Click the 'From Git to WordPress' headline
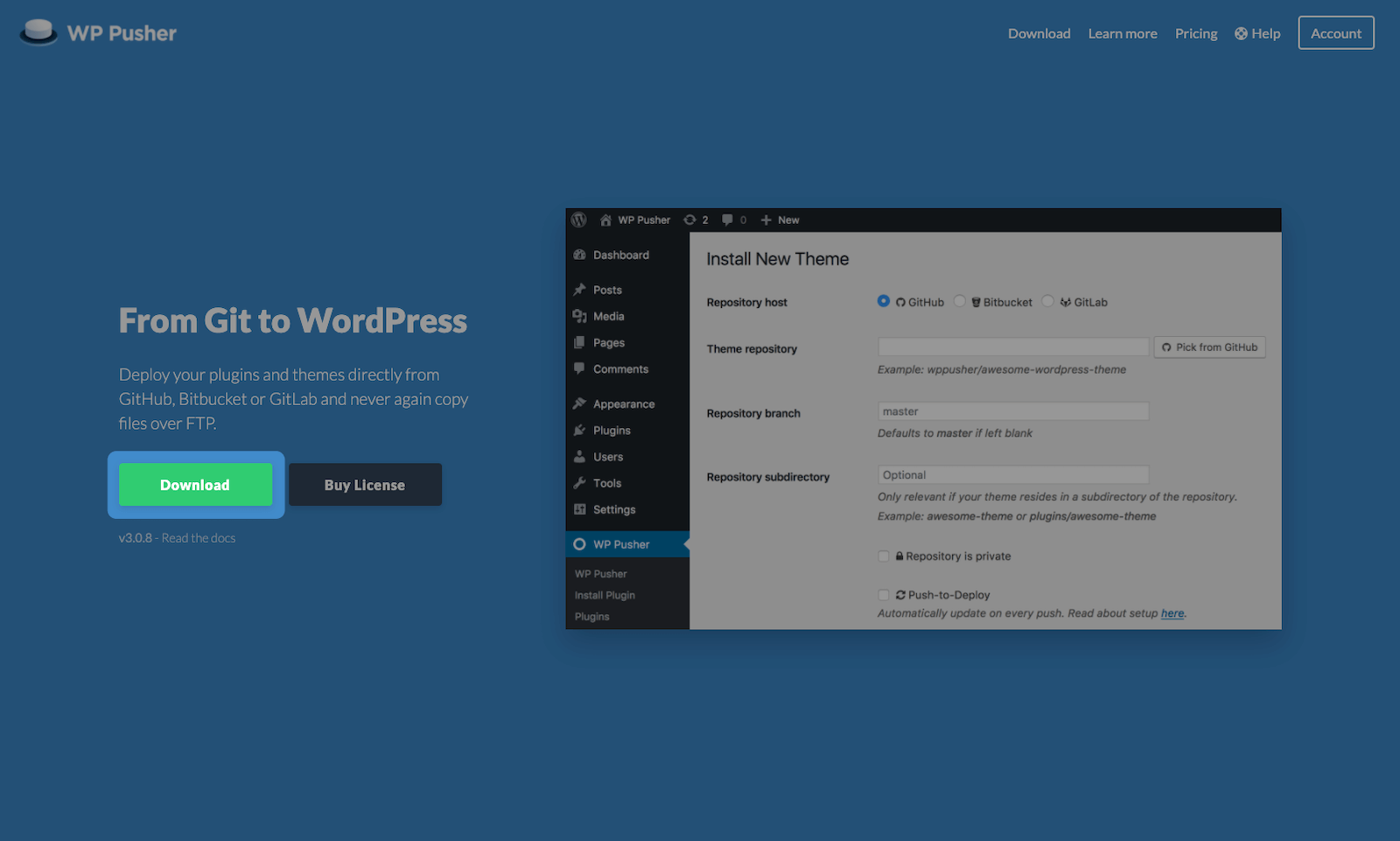The width and height of the screenshot is (1400, 841). 293,320
